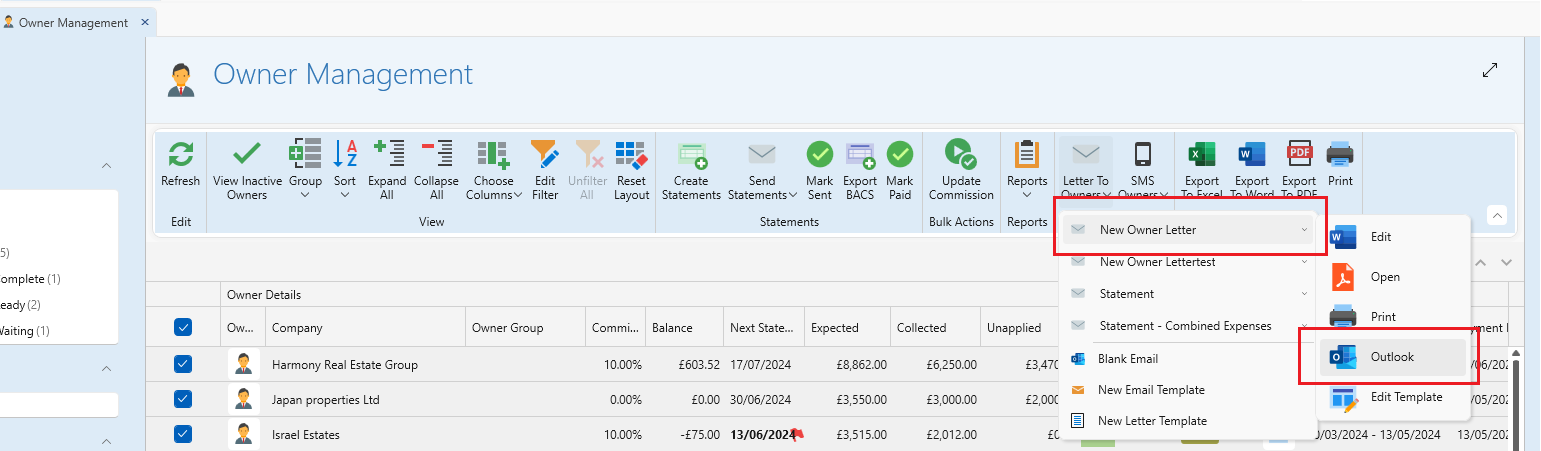Toggle checkbox for Harmony Real Estate Group

[x=183, y=364]
